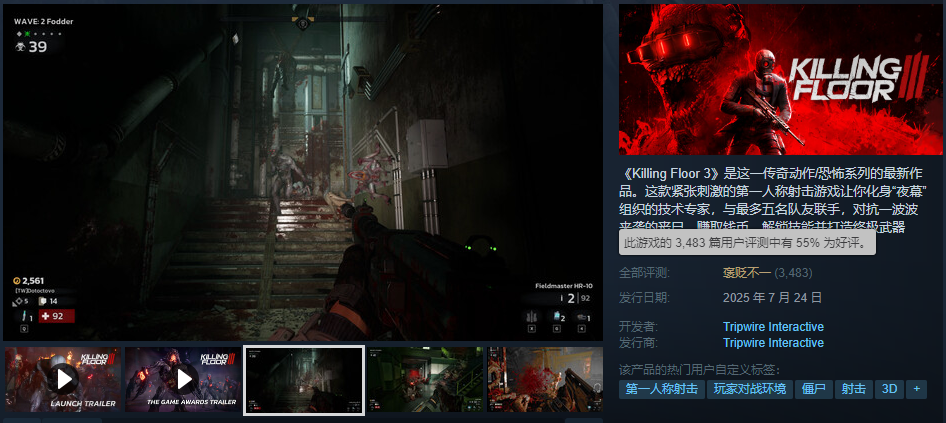The image size is (946, 423).
Task: Open the 3D tag
Action: (889, 389)
